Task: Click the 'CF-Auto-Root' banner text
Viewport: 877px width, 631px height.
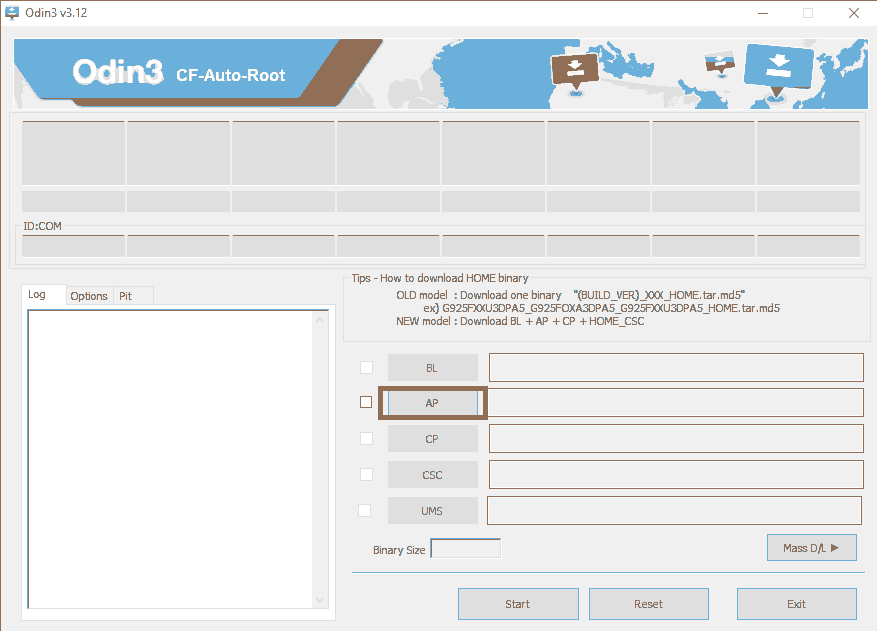Action: 230,75
